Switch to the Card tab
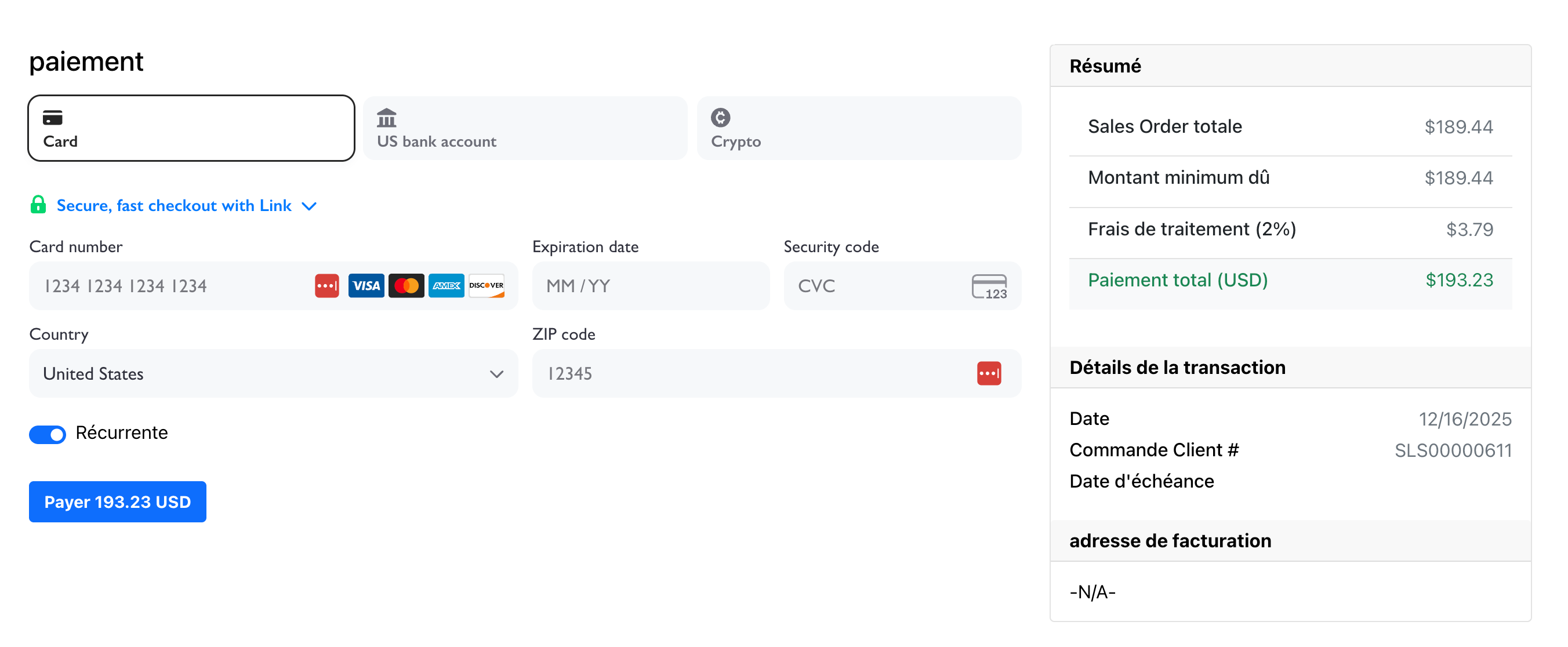Screen dimensions: 1568x647 point(191,128)
